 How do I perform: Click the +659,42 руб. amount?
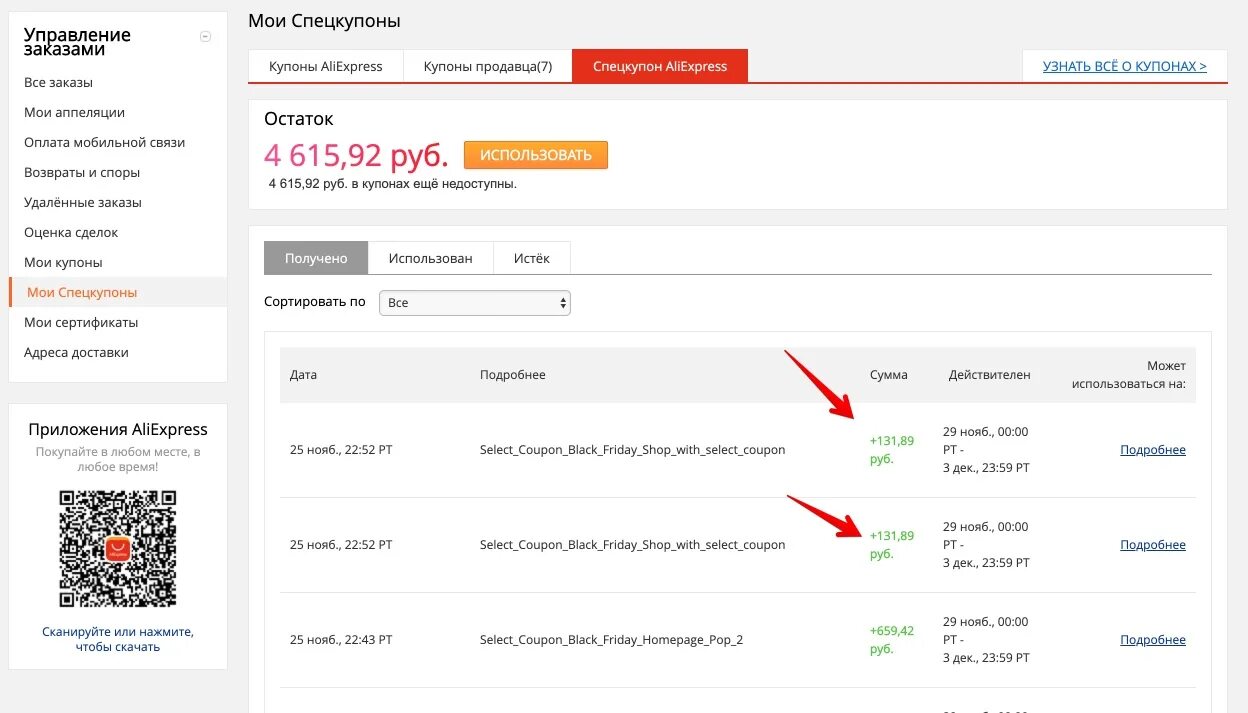pos(892,640)
